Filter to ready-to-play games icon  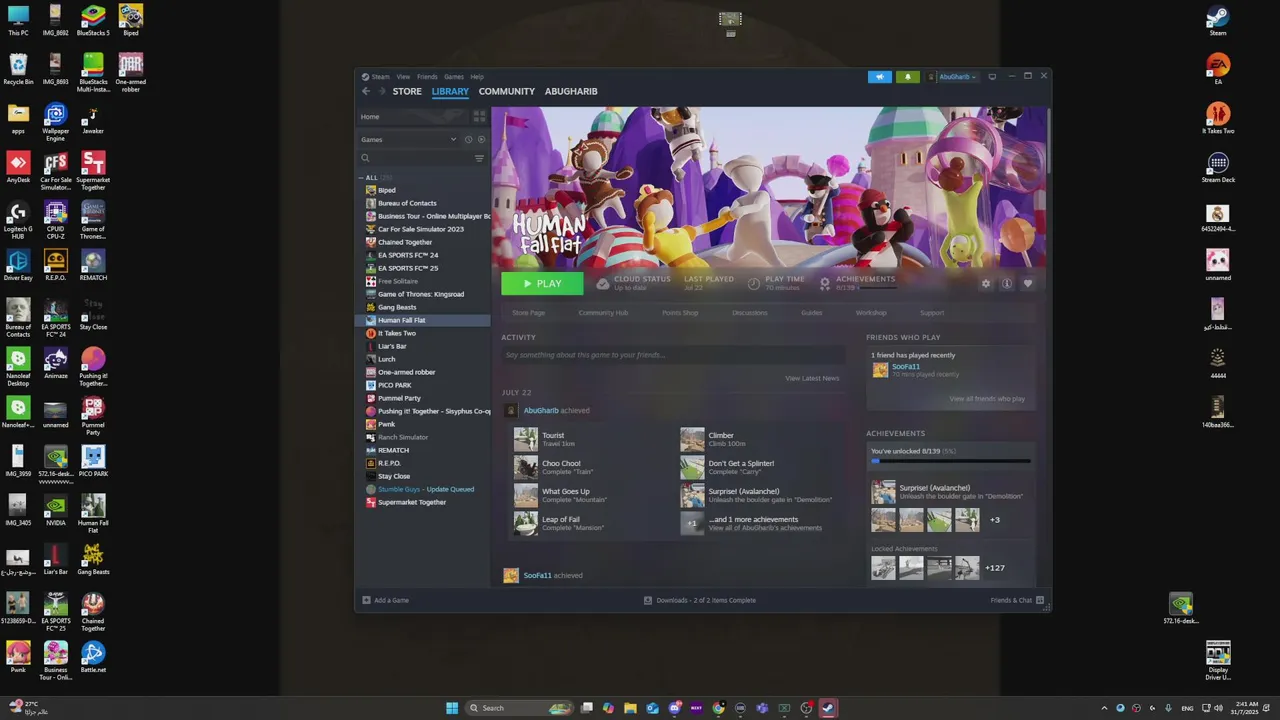[x=481, y=140]
